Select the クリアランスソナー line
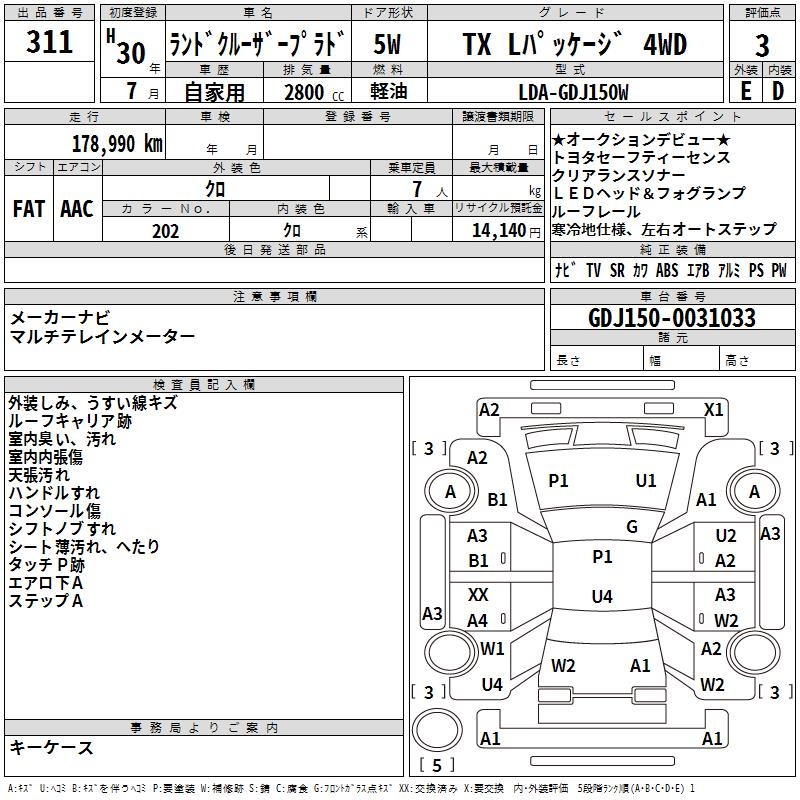 click(x=618, y=175)
